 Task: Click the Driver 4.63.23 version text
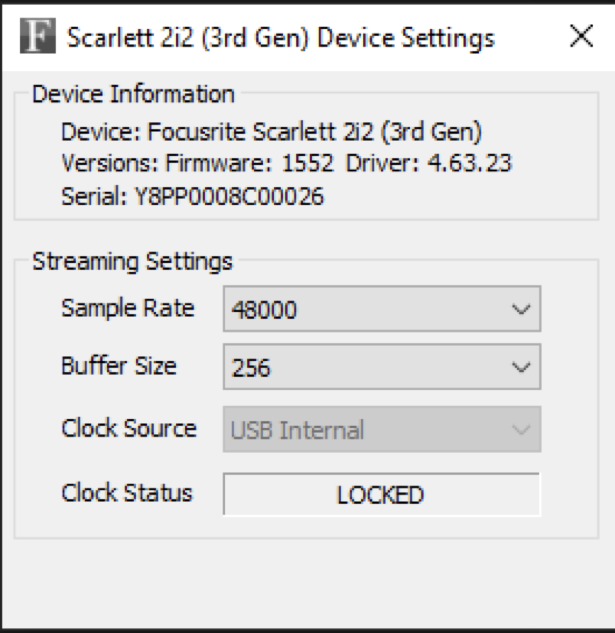click(430, 164)
